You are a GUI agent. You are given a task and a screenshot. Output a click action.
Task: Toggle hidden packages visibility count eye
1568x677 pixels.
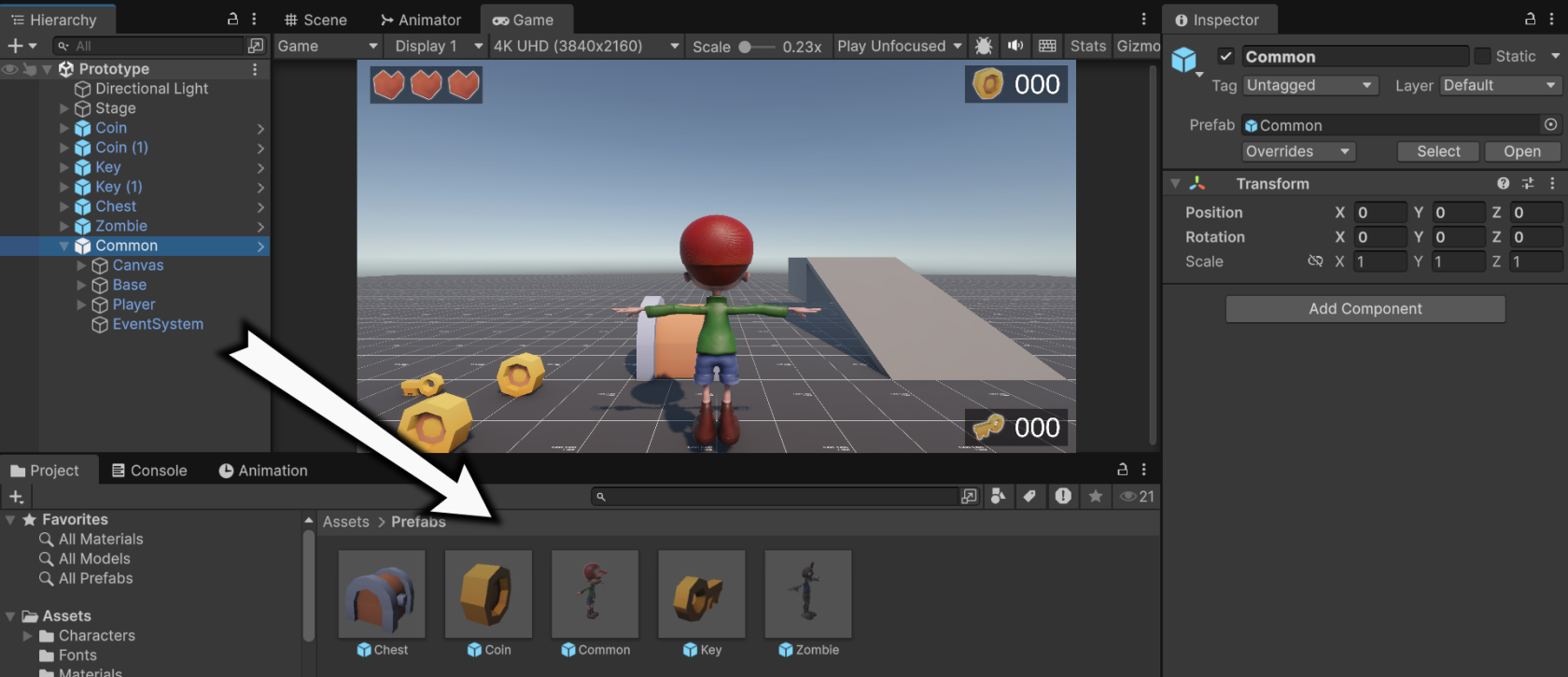1137,497
